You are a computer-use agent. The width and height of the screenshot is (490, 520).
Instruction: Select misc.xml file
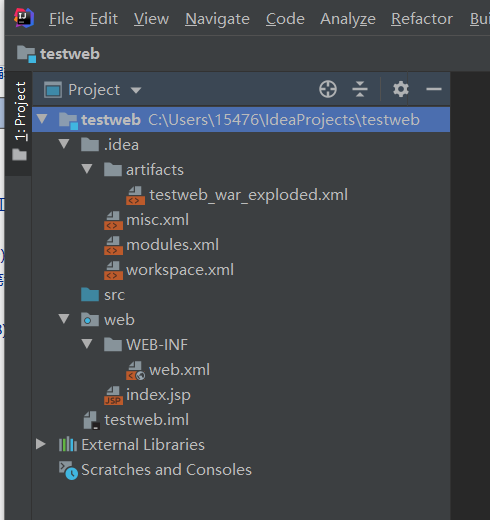(x=157, y=220)
